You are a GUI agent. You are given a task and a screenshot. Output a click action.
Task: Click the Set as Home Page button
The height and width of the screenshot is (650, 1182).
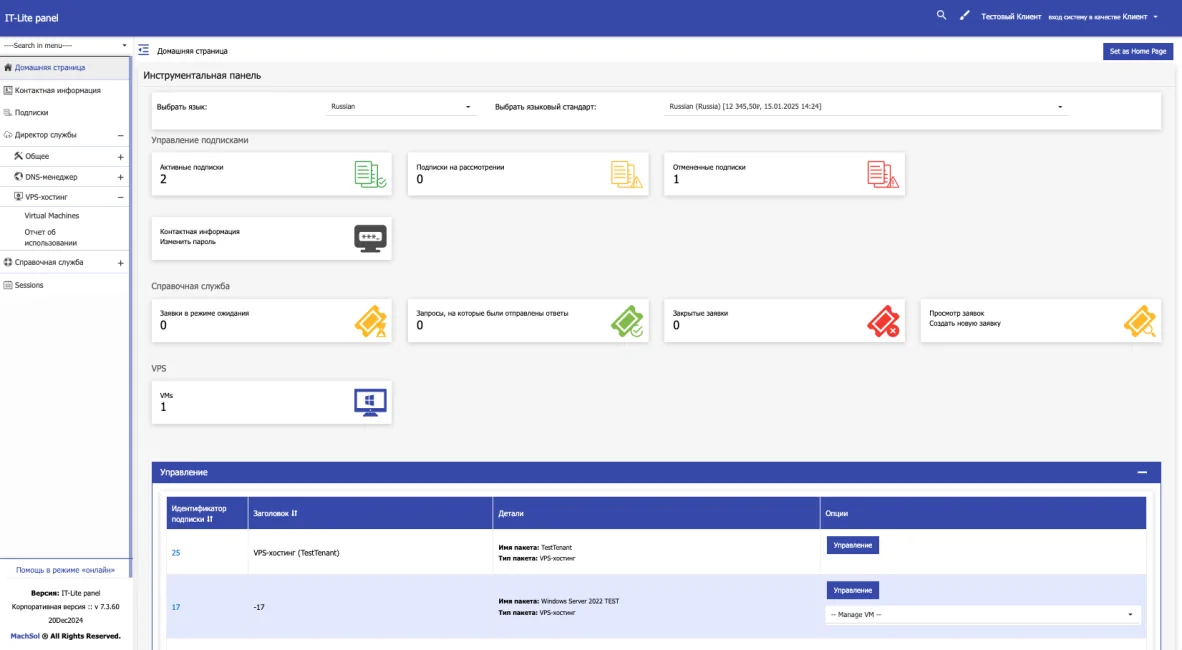[1138, 51]
